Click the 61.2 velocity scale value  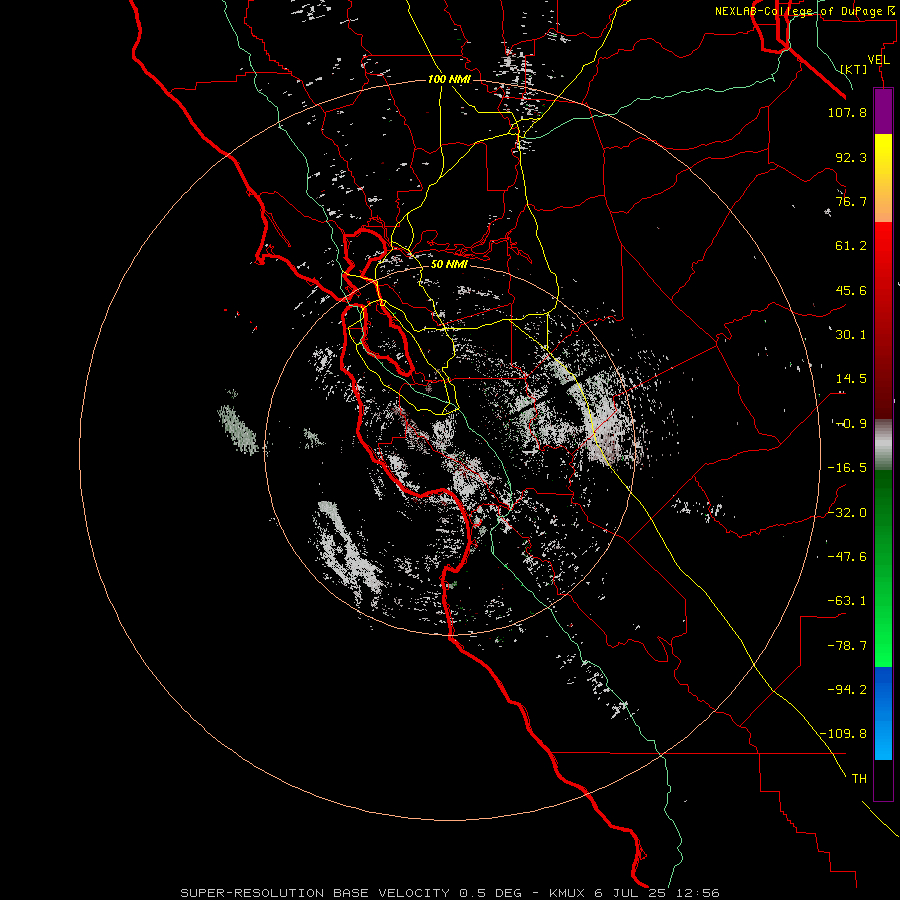(x=851, y=246)
